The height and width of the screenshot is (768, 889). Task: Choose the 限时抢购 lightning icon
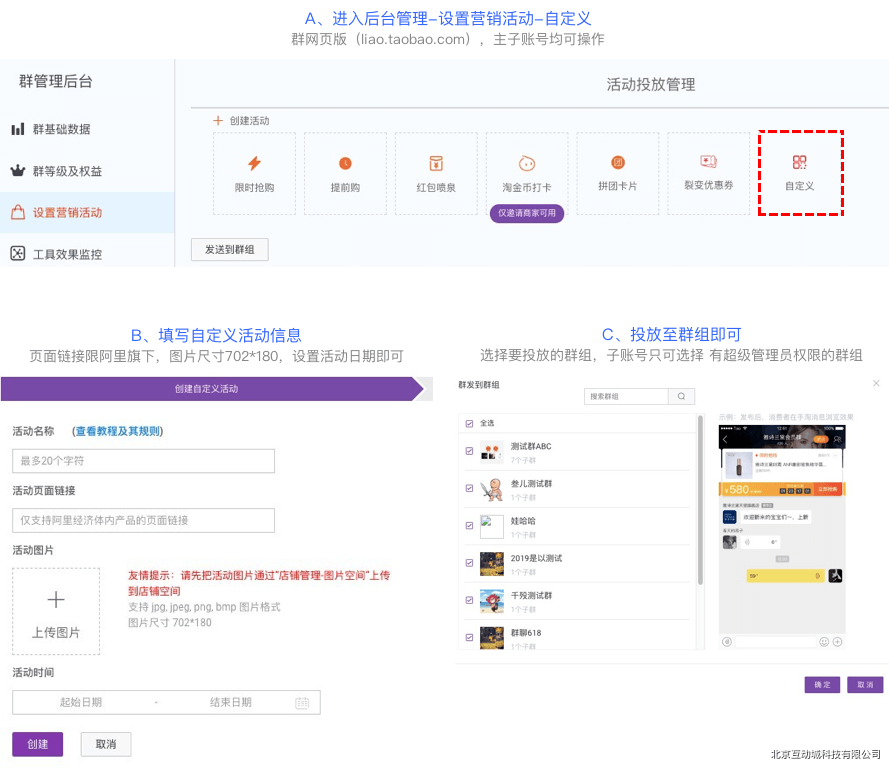[x=255, y=163]
